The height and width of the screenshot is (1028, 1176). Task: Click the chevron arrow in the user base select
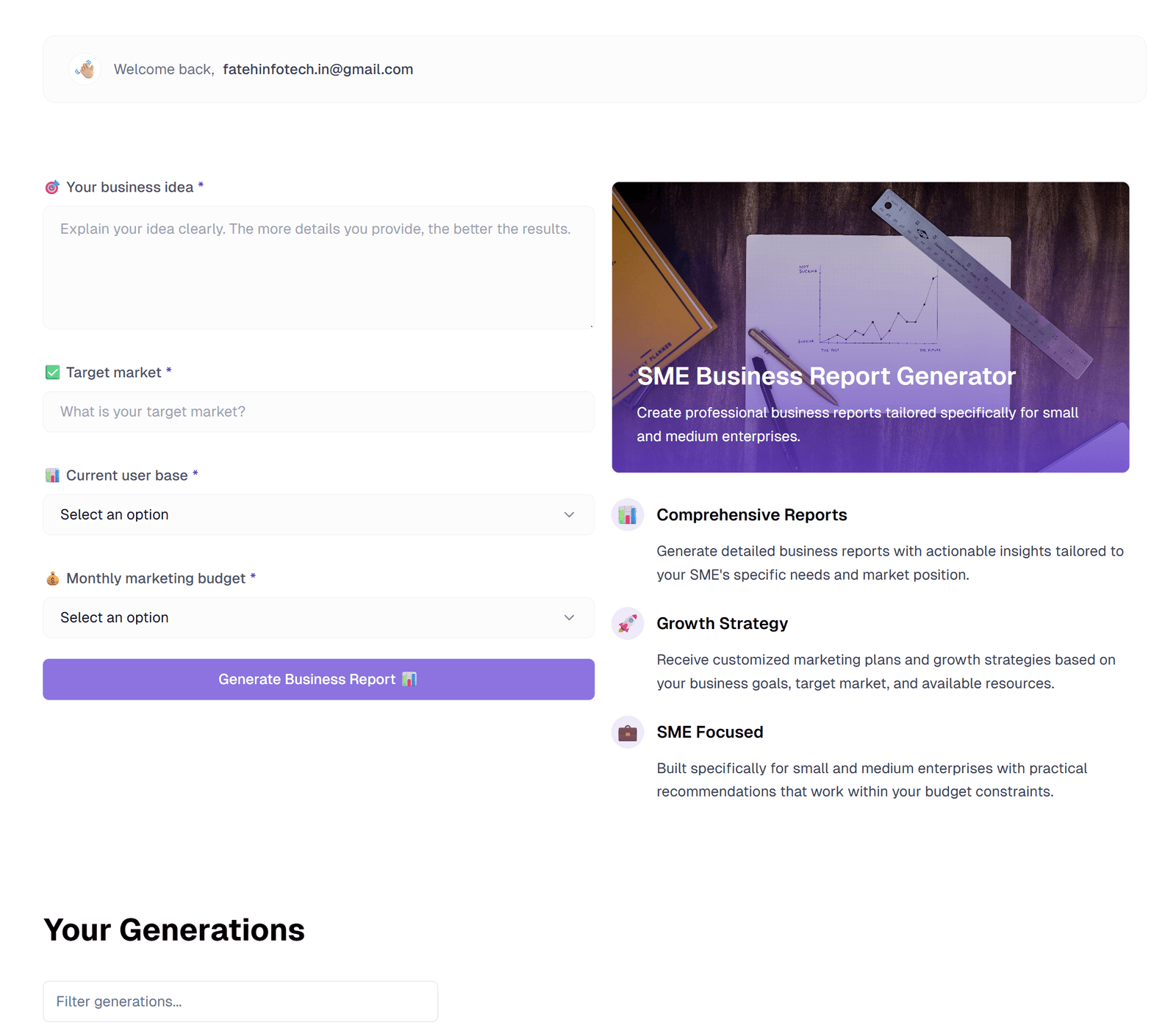click(x=569, y=515)
